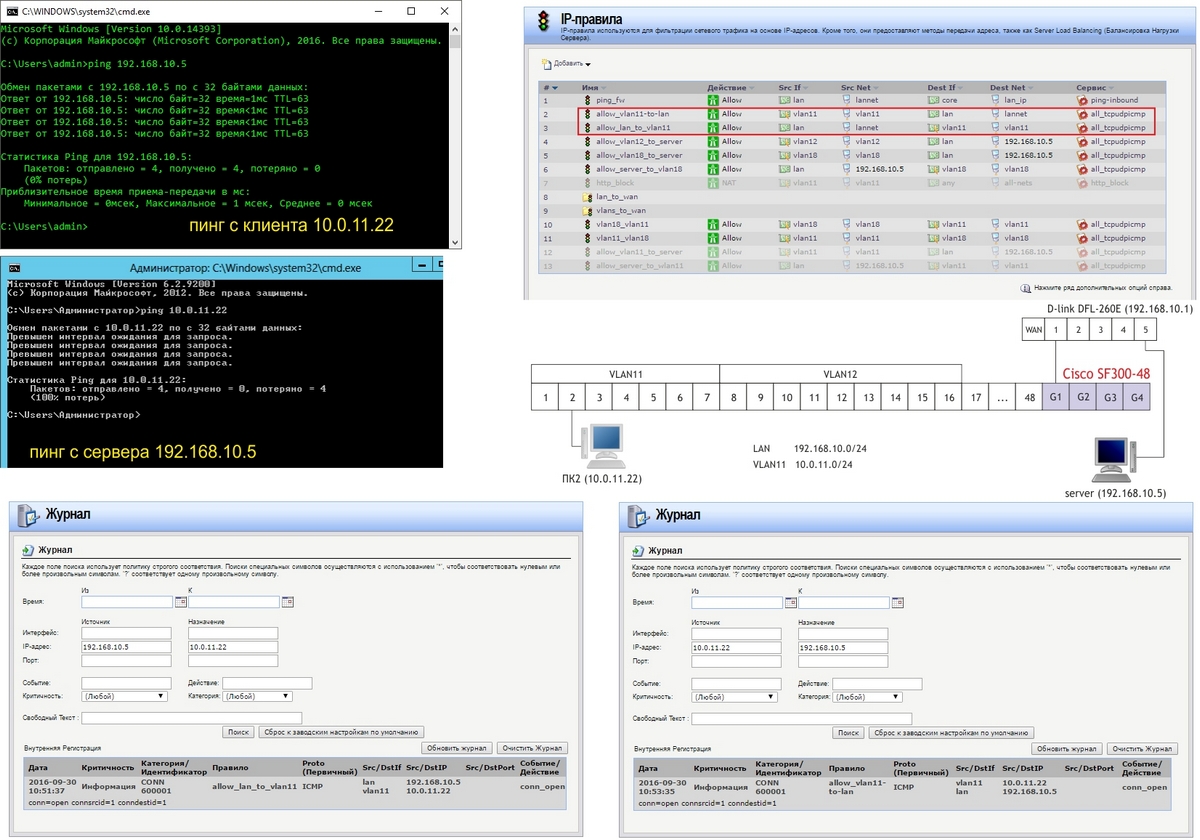
Task: Click the Allow action icon in the vlan18_vlan11 row
Action: coord(714,225)
